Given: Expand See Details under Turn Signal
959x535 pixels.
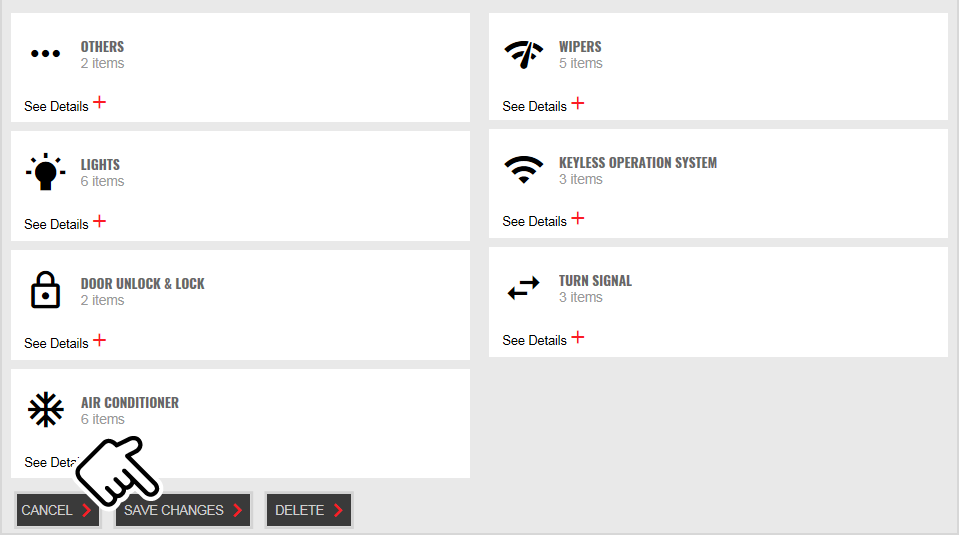Looking at the screenshot, I should tap(543, 339).
